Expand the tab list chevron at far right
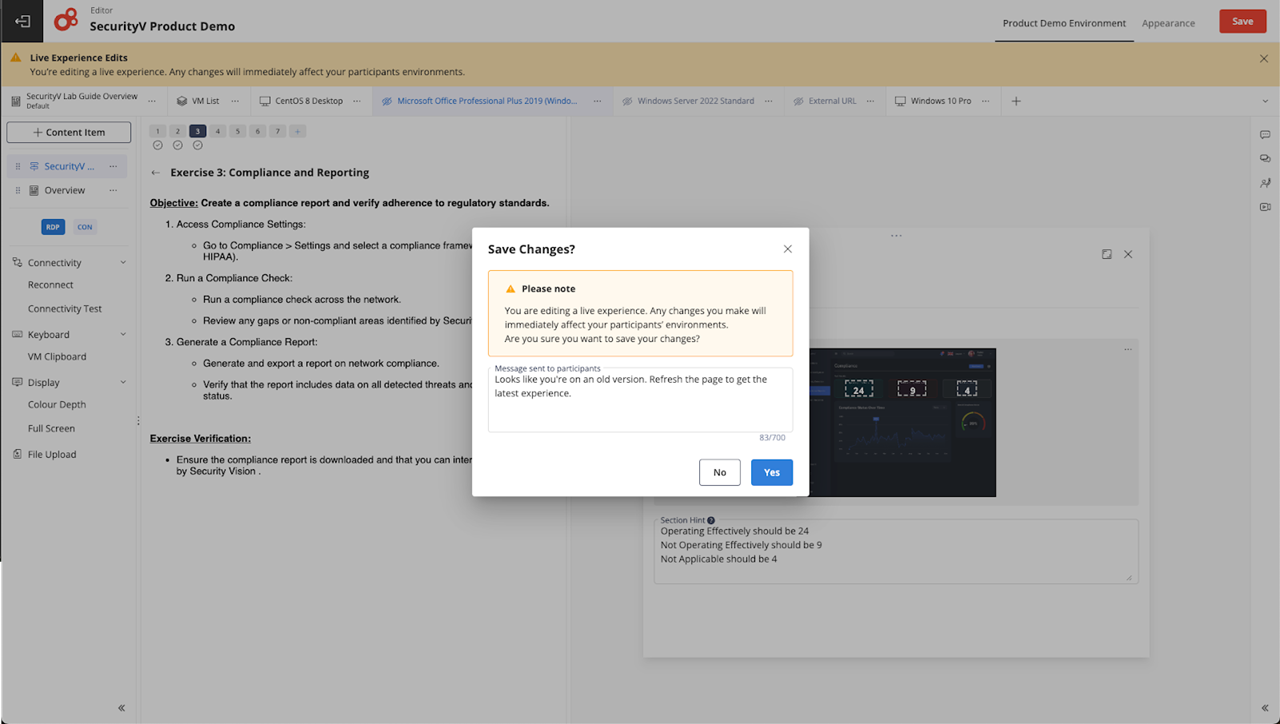 [1265, 101]
